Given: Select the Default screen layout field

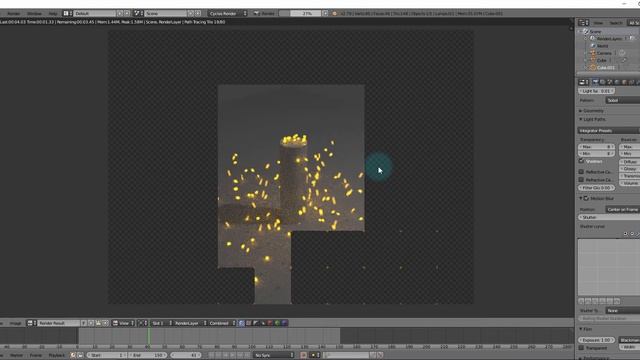Looking at the screenshot, I should pyautogui.click(x=95, y=13).
